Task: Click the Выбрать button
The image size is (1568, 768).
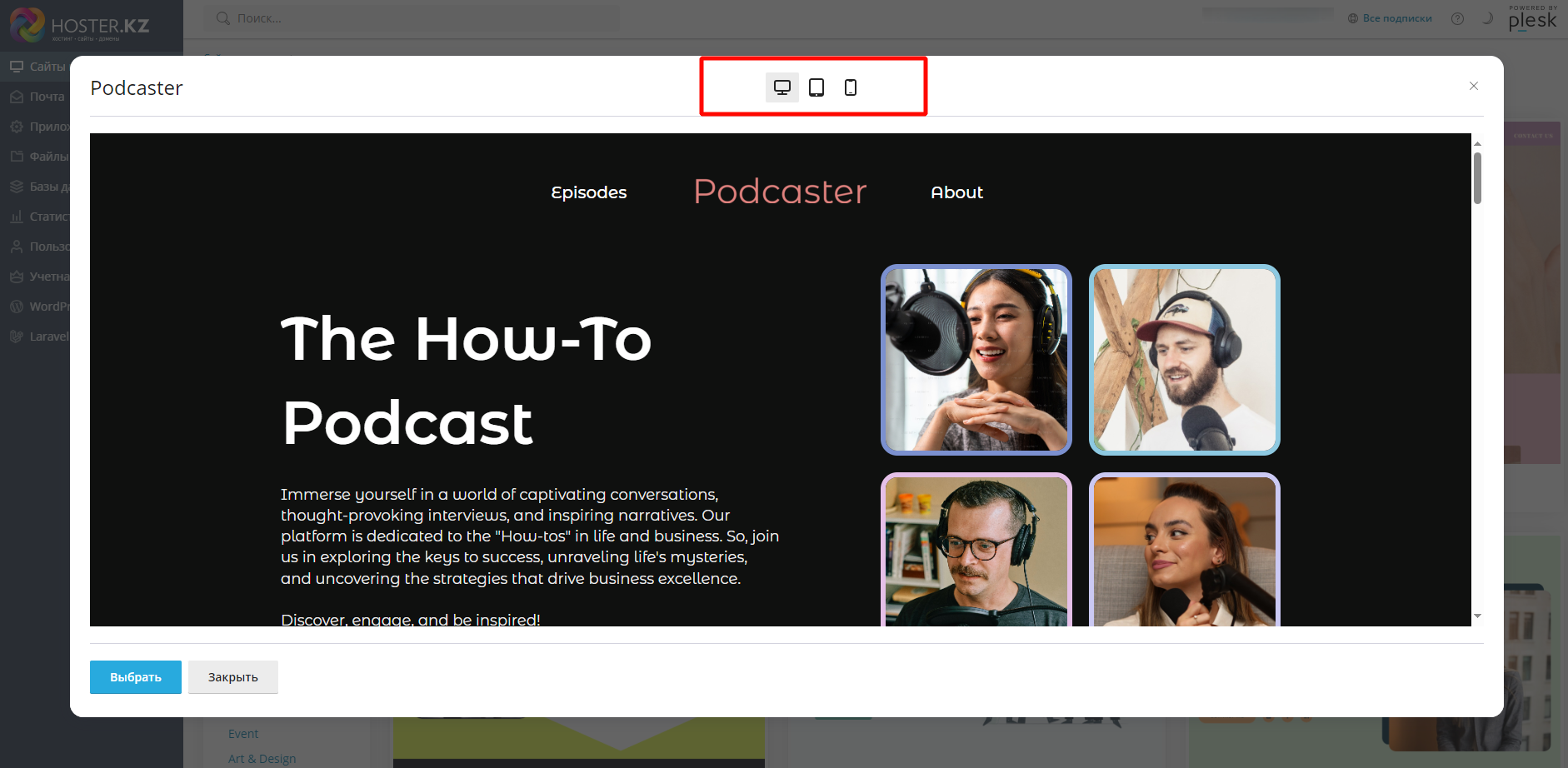Action: [x=136, y=677]
